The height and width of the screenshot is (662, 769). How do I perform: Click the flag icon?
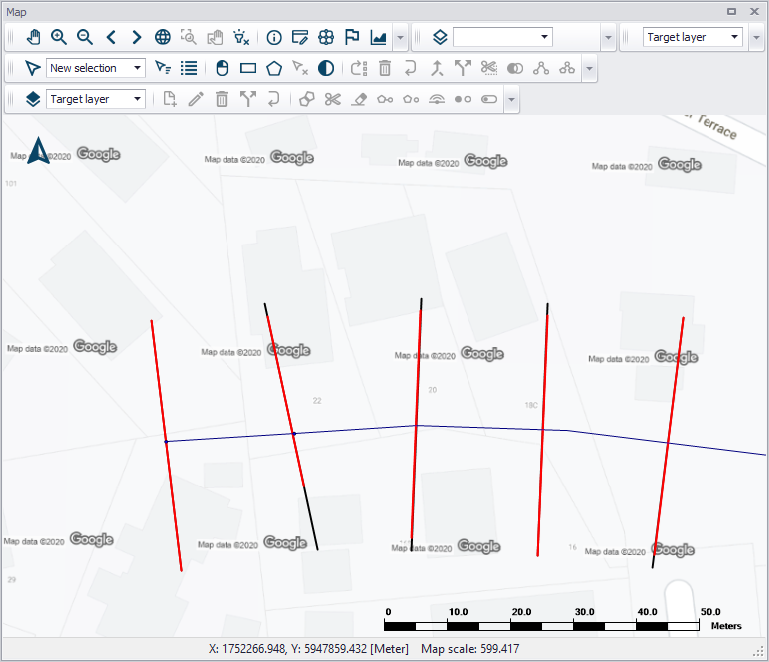tap(352, 37)
